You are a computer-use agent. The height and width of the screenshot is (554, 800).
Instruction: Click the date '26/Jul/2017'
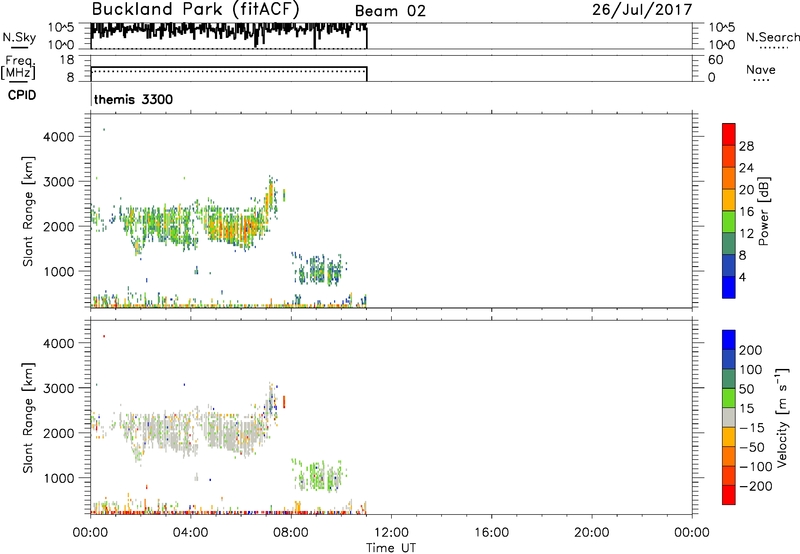tap(642, 10)
